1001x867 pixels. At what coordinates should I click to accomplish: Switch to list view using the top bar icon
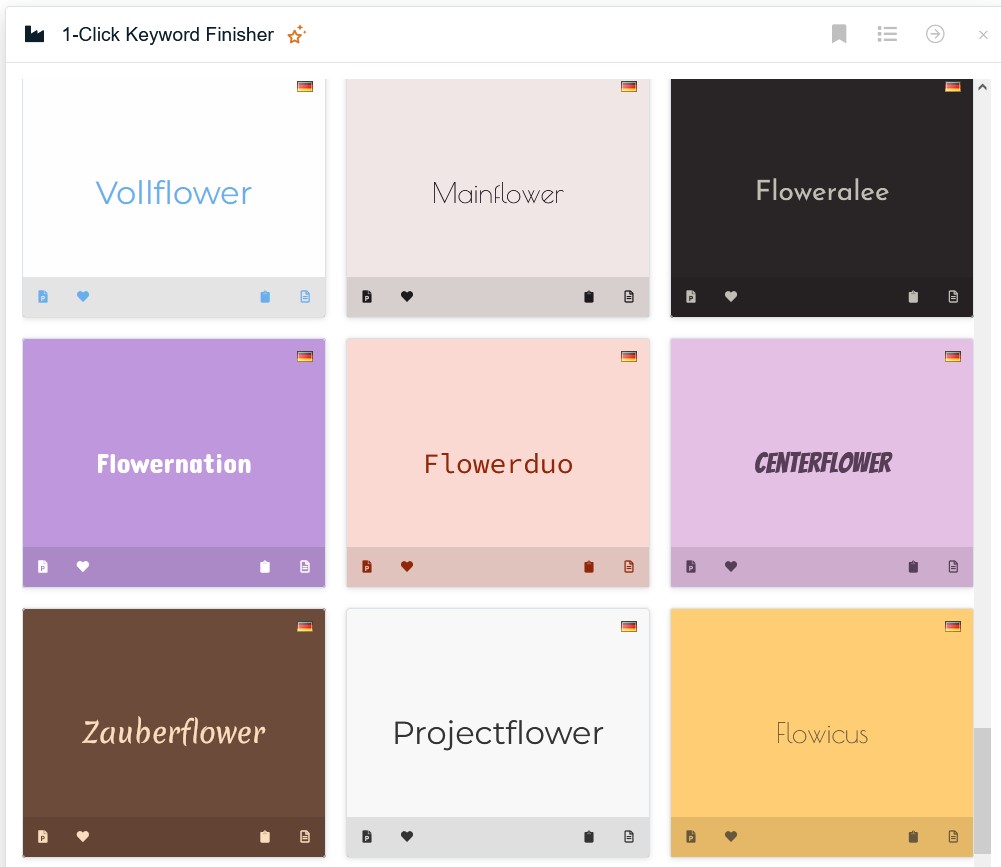click(x=887, y=34)
